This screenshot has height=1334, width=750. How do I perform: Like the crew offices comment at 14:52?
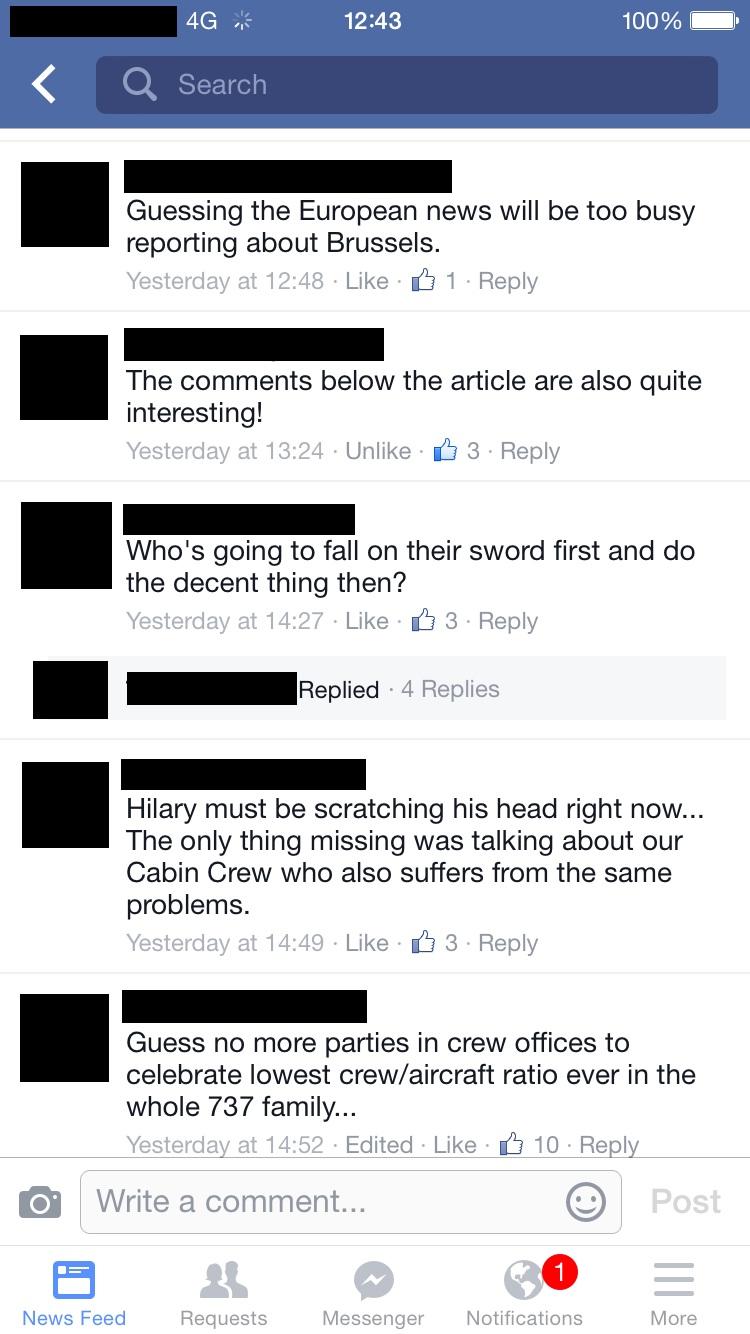455,1145
